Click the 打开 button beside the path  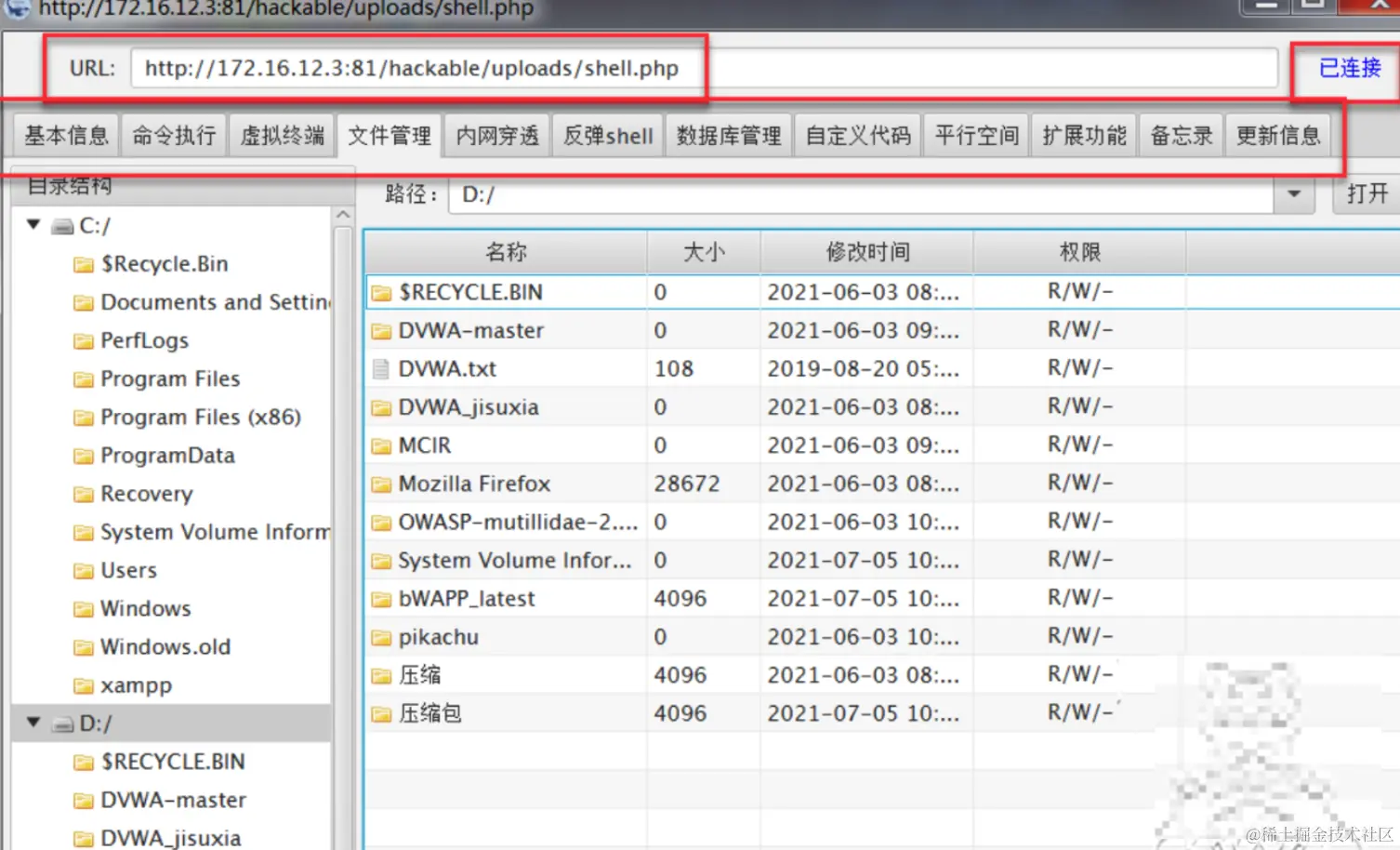(1367, 194)
